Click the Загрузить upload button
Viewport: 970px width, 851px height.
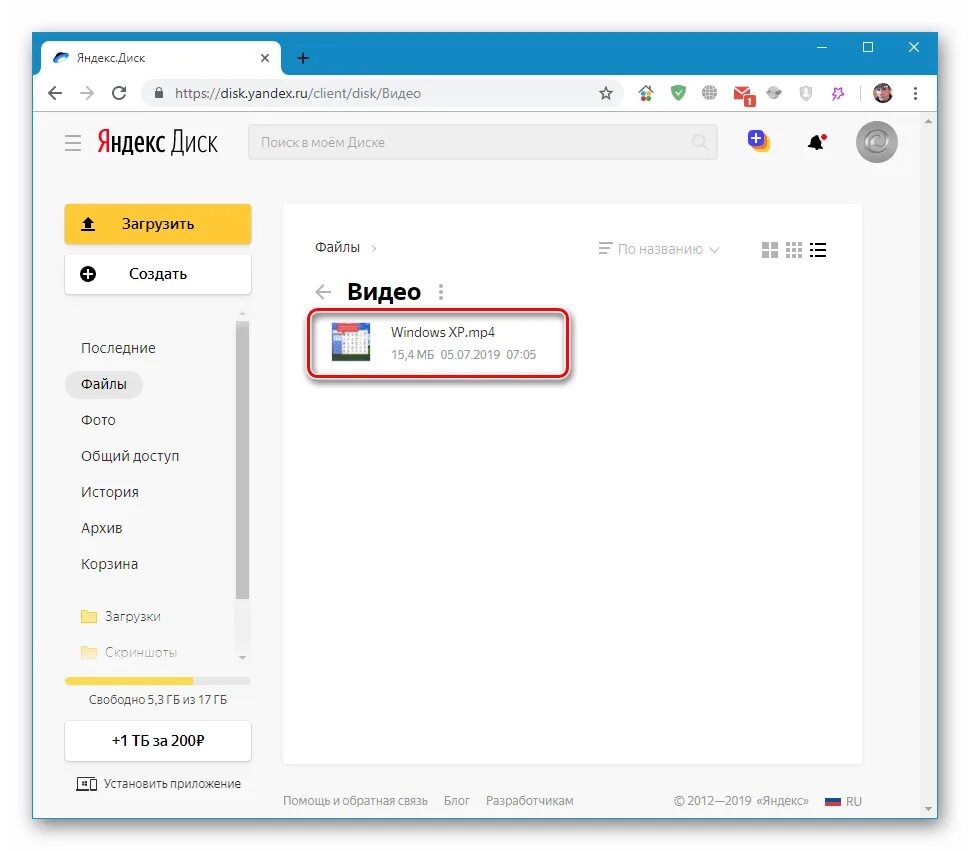tap(158, 224)
